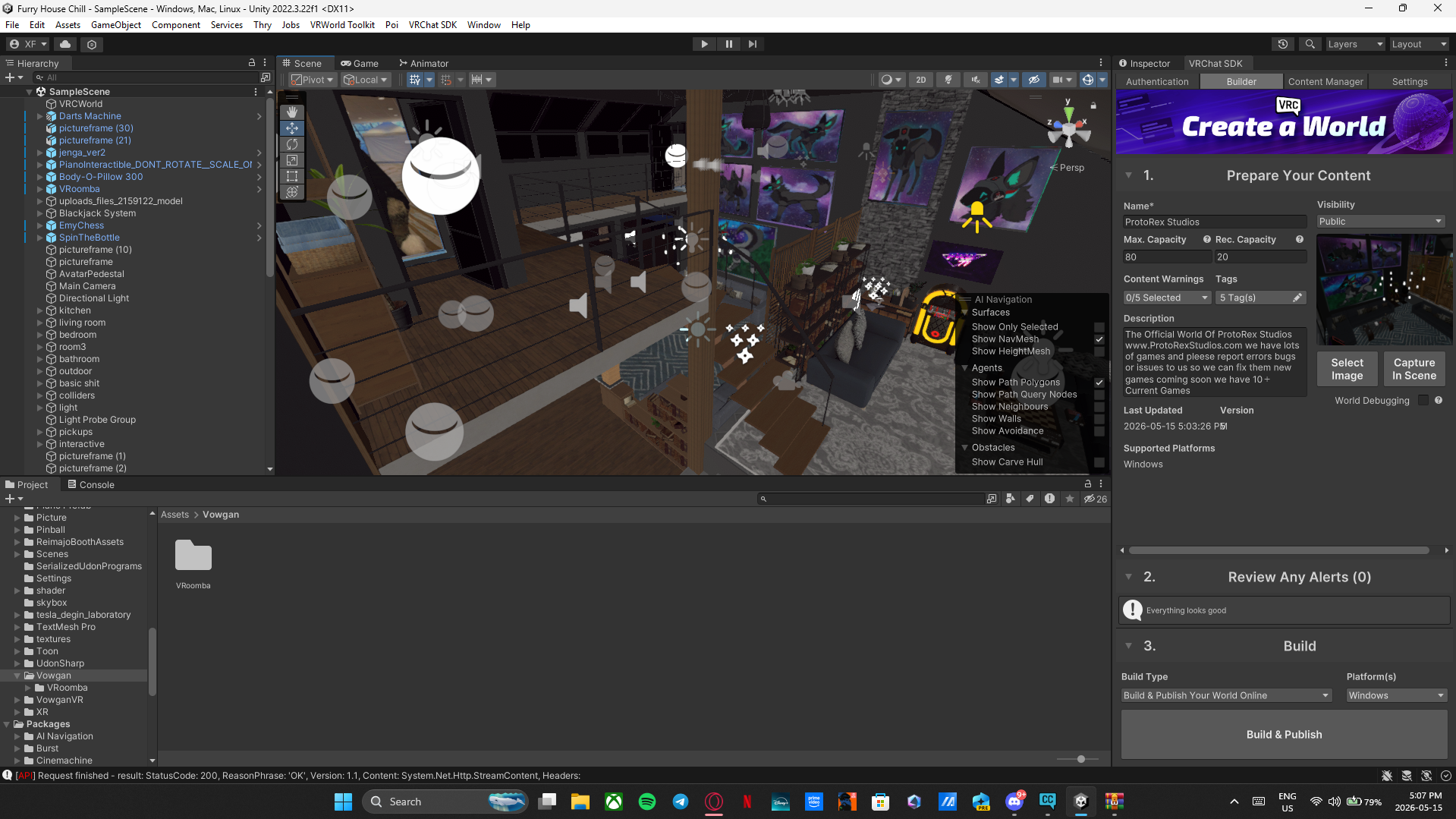Open the Layers dropdown
1456x819 pixels.
[x=1355, y=44]
